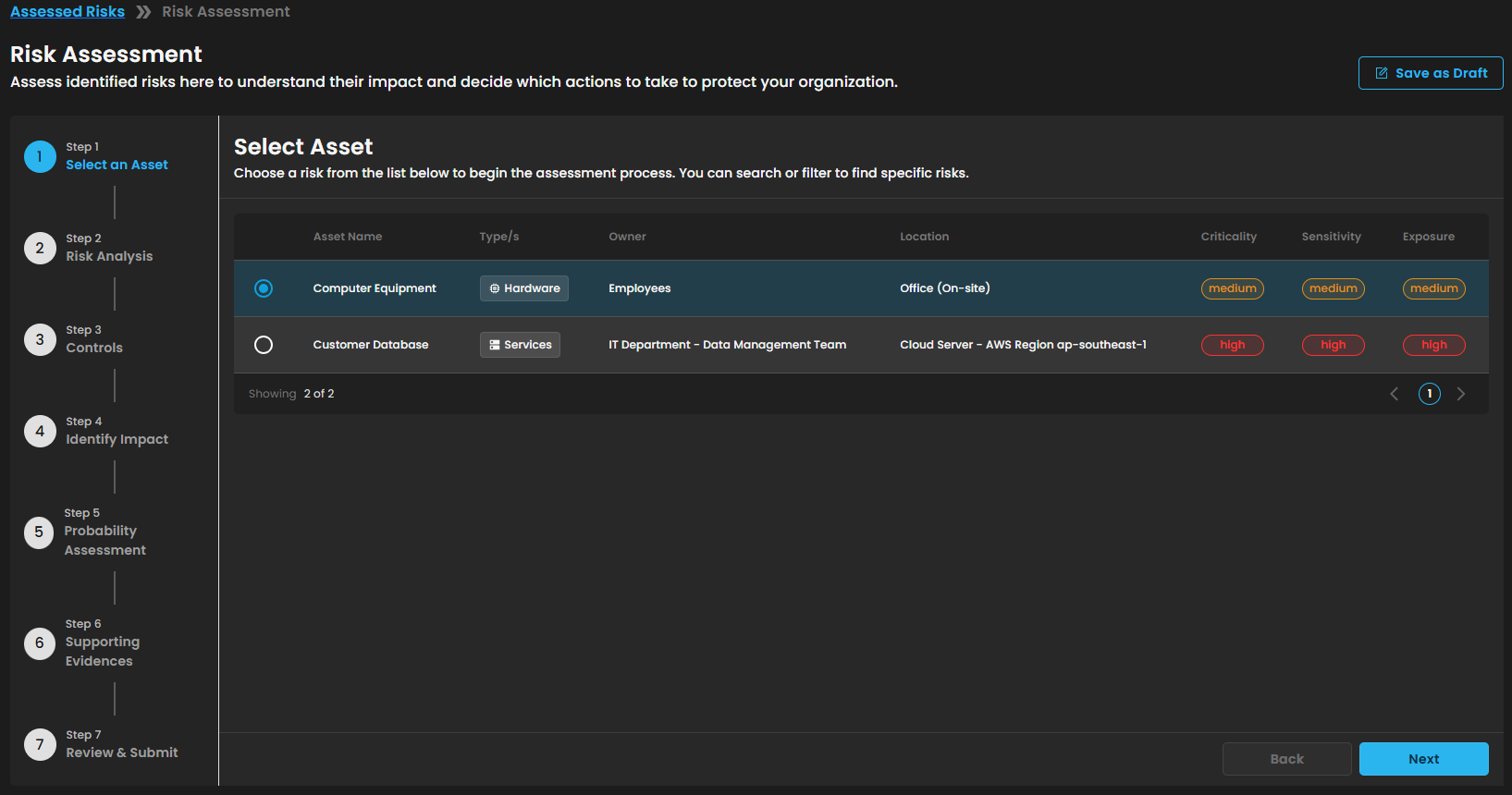Select the Customer Database radio button
Viewport: 1512px width, 795px height.
[264, 345]
